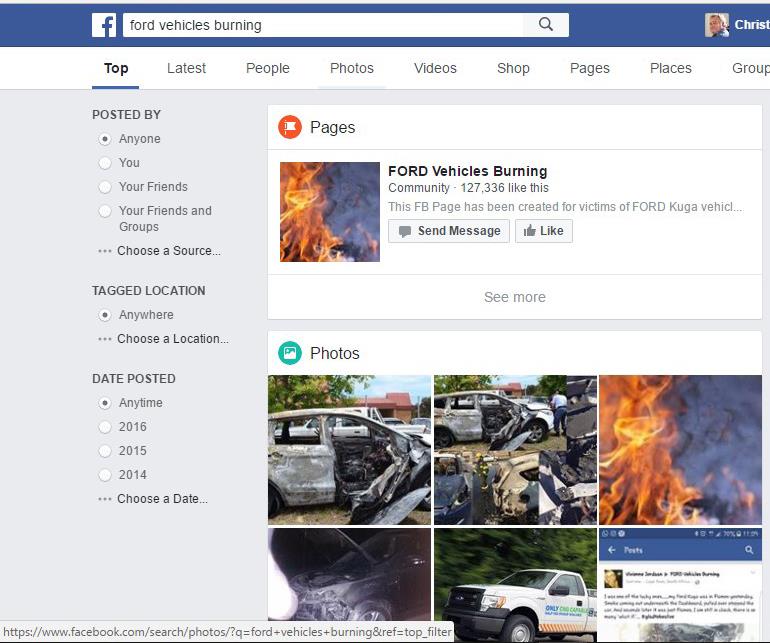Select Your Friends radio option
This screenshot has height=643, width=770.
[x=105, y=187]
